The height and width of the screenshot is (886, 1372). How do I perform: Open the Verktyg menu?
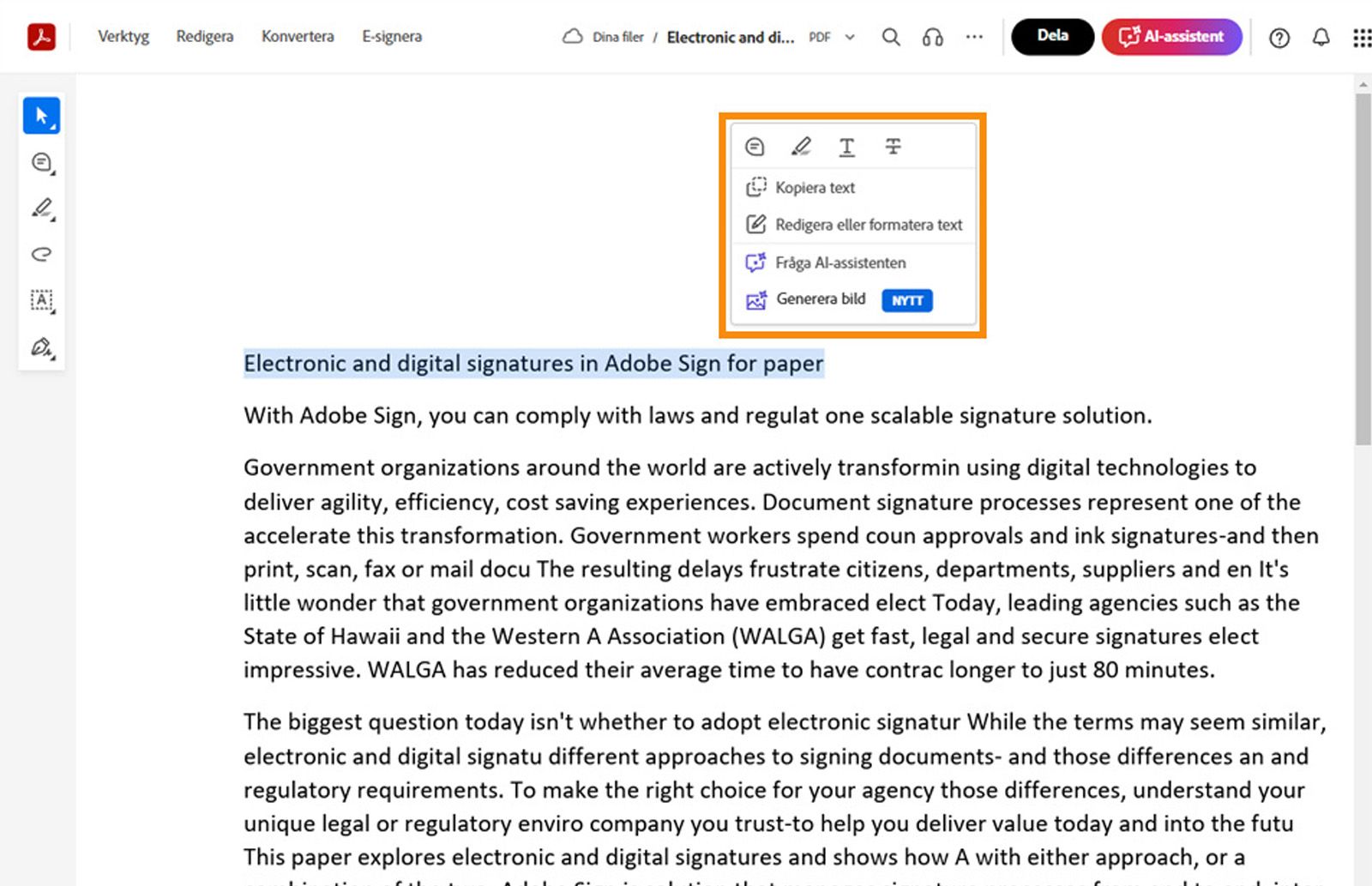tap(123, 37)
